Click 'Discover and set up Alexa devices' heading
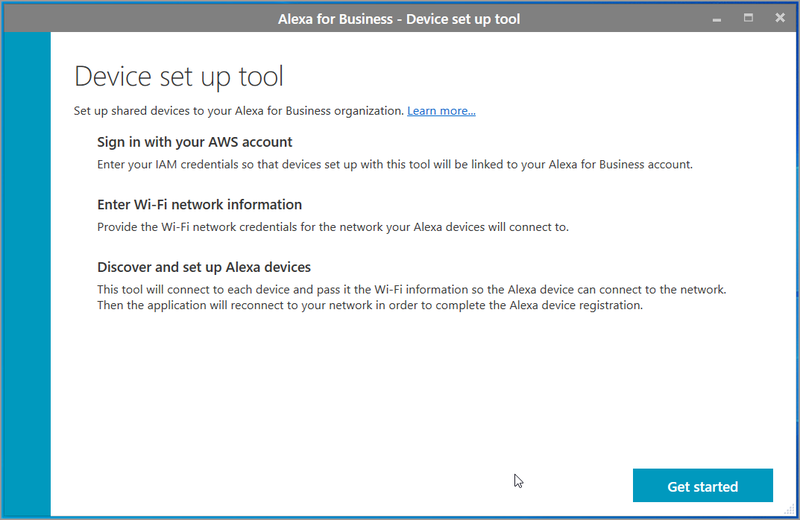800x520 pixels. 204,267
